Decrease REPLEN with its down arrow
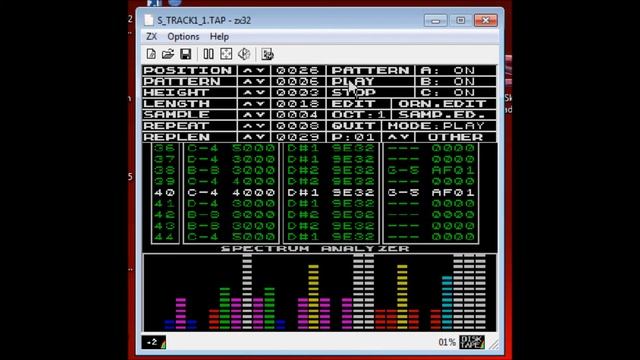This screenshot has height=360, width=640. coord(260,137)
